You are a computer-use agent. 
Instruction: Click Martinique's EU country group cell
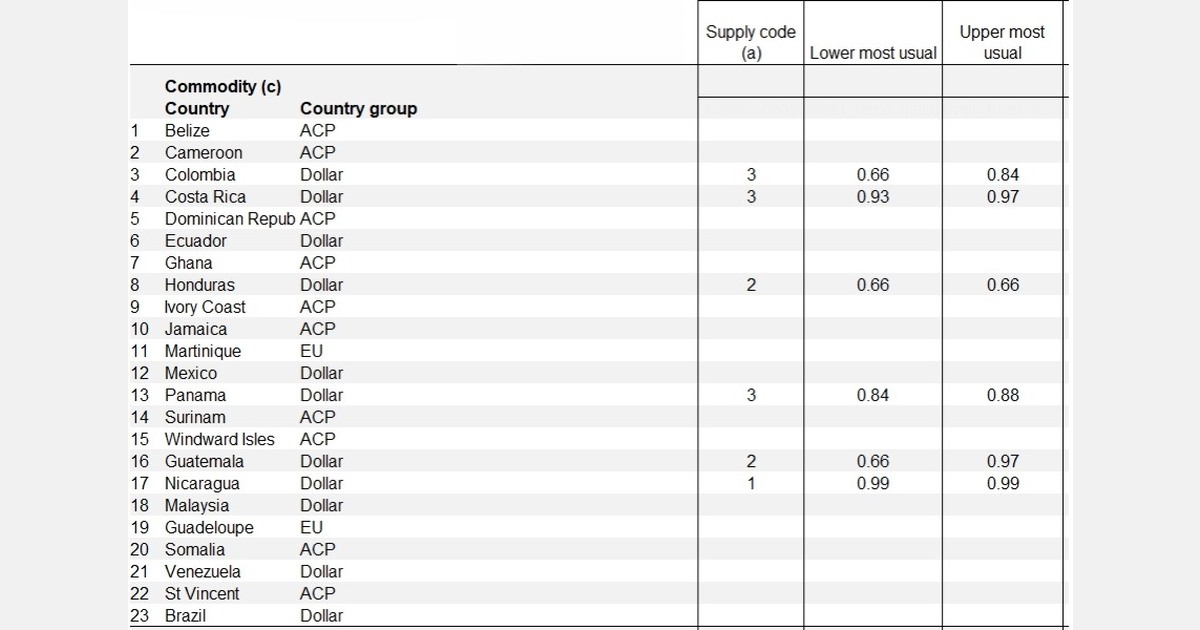pos(312,351)
